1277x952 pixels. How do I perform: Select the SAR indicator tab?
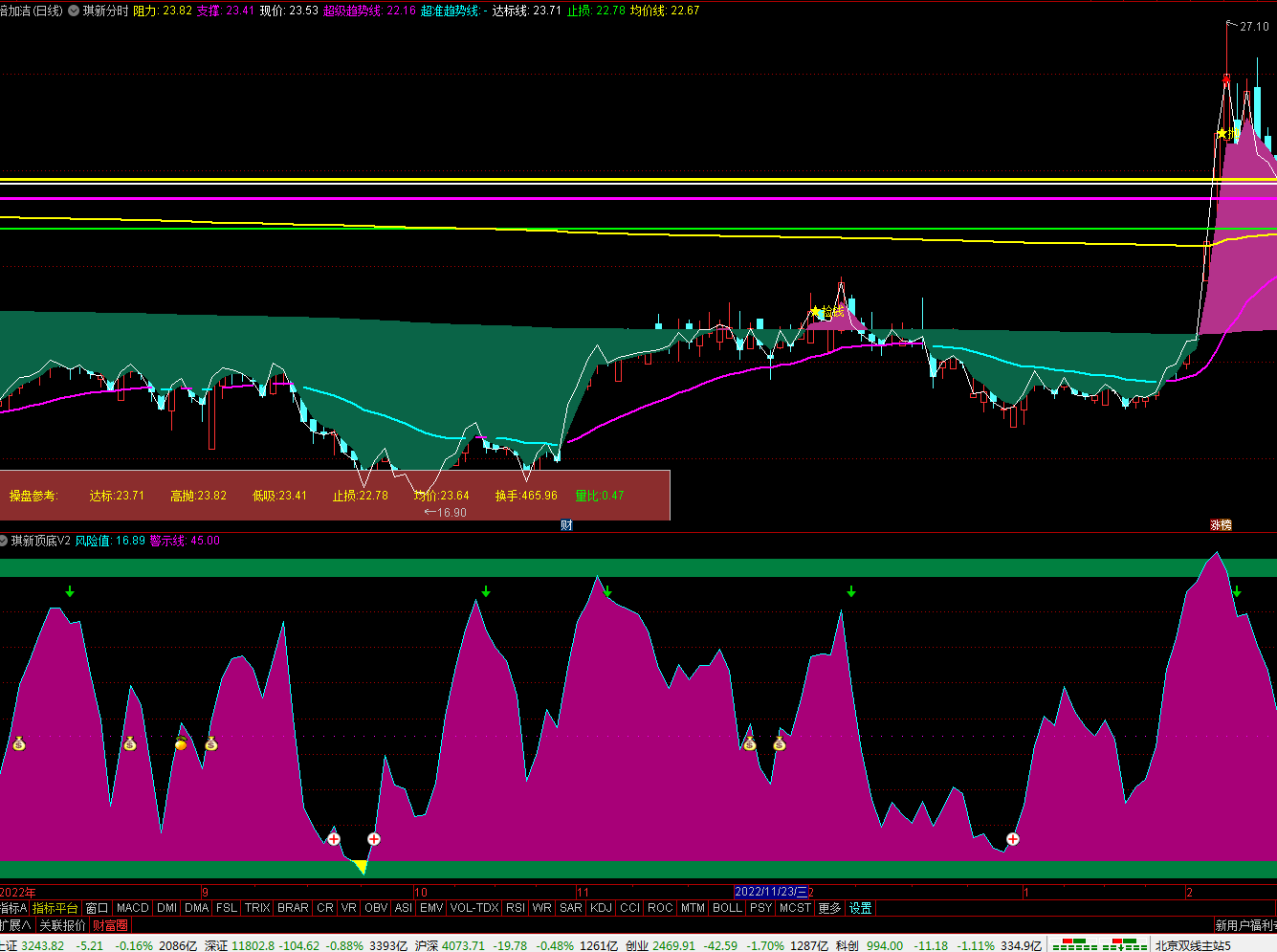(x=571, y=908)
